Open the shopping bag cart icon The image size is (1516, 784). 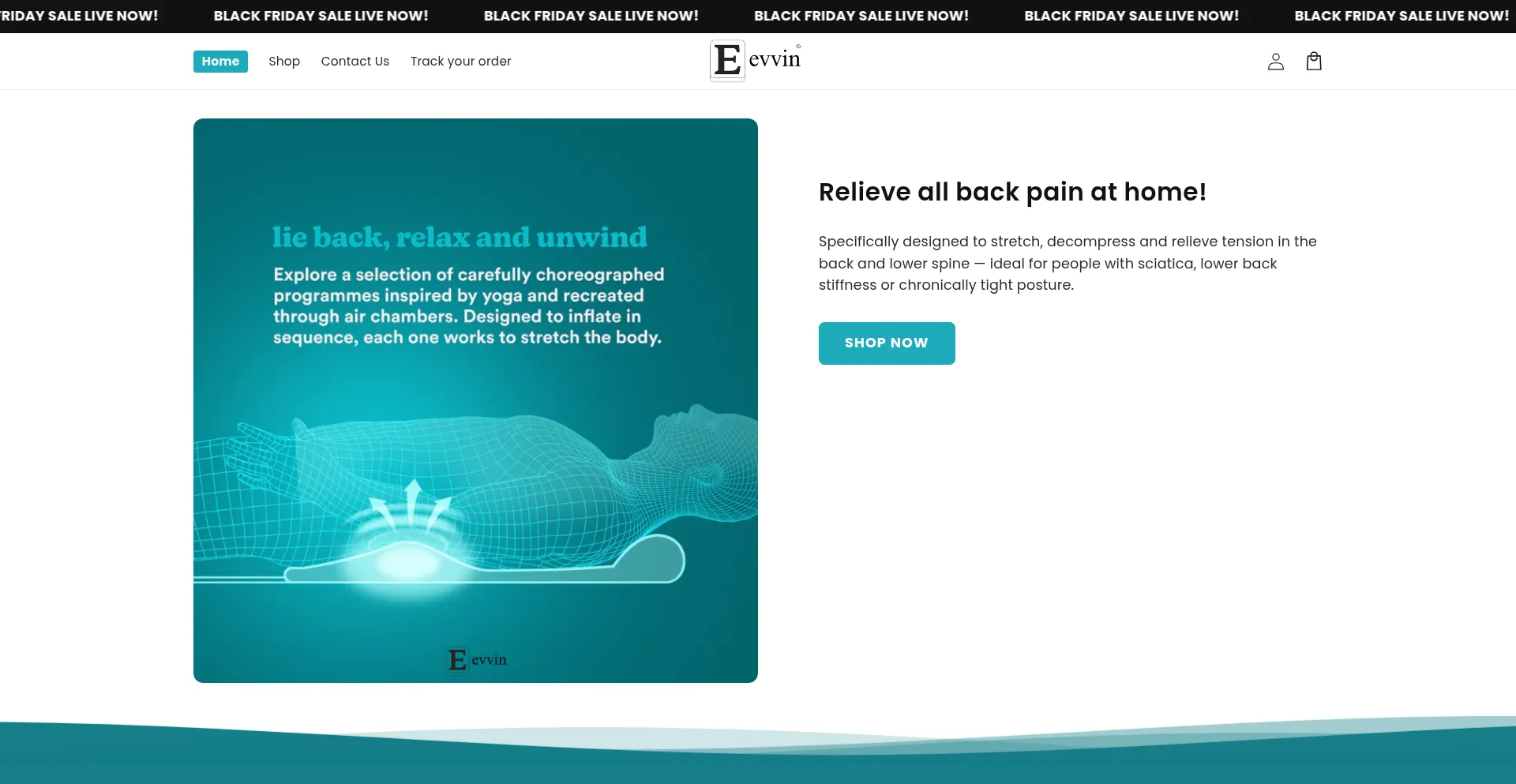tap(1314, 62)
